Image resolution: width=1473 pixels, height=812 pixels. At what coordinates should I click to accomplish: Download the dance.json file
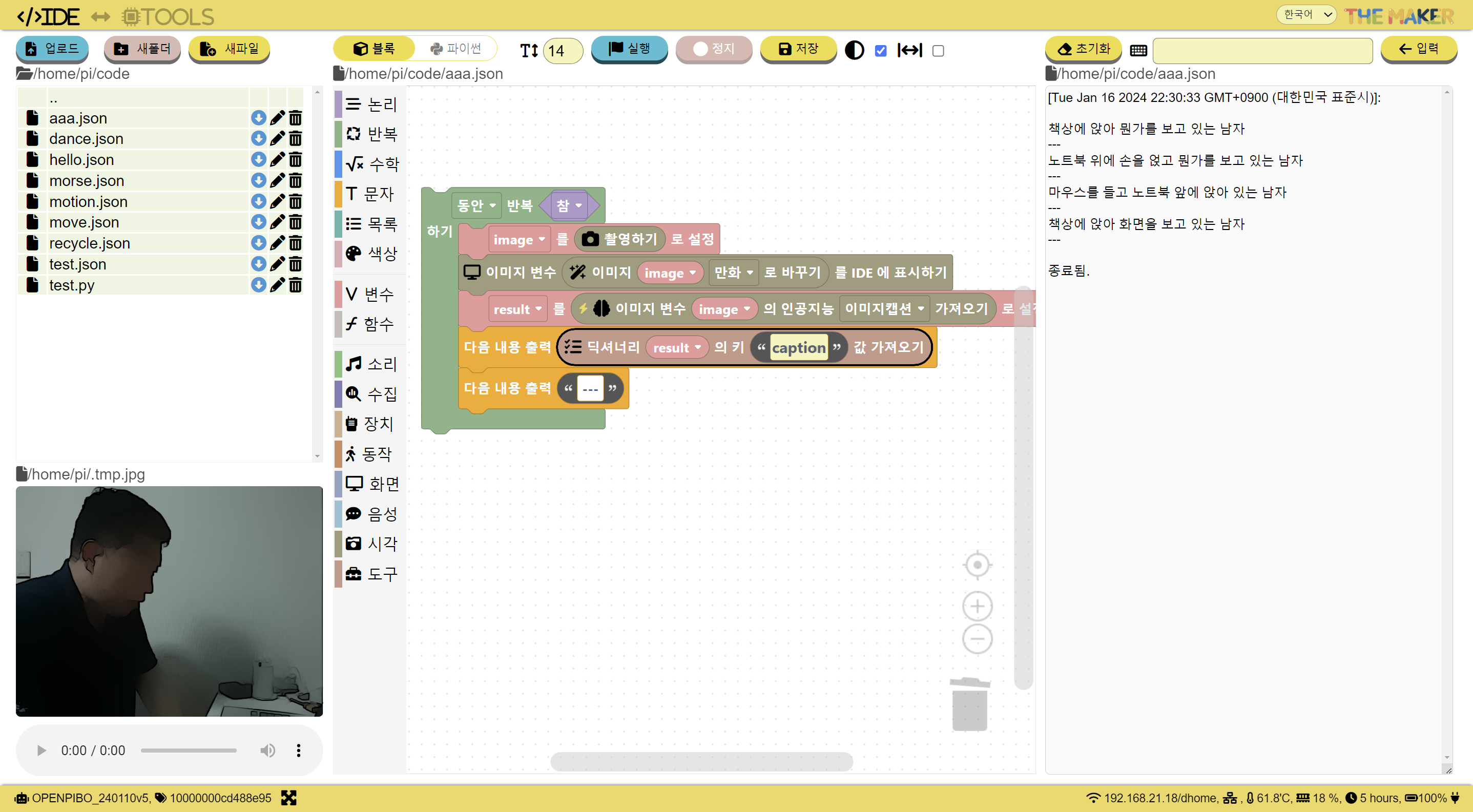coord(258,138)
